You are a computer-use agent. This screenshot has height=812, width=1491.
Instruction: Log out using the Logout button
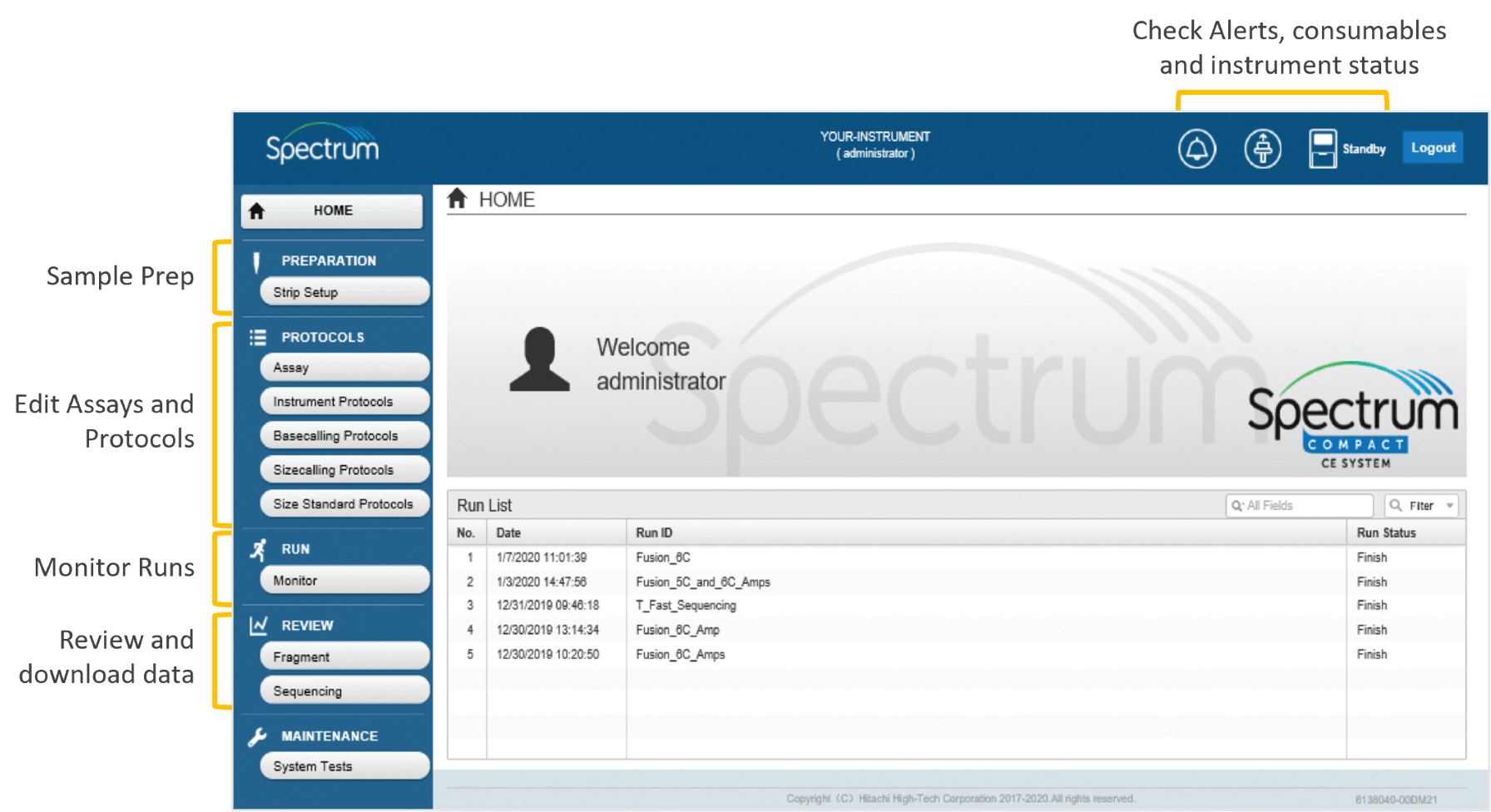coord(1433,147)
